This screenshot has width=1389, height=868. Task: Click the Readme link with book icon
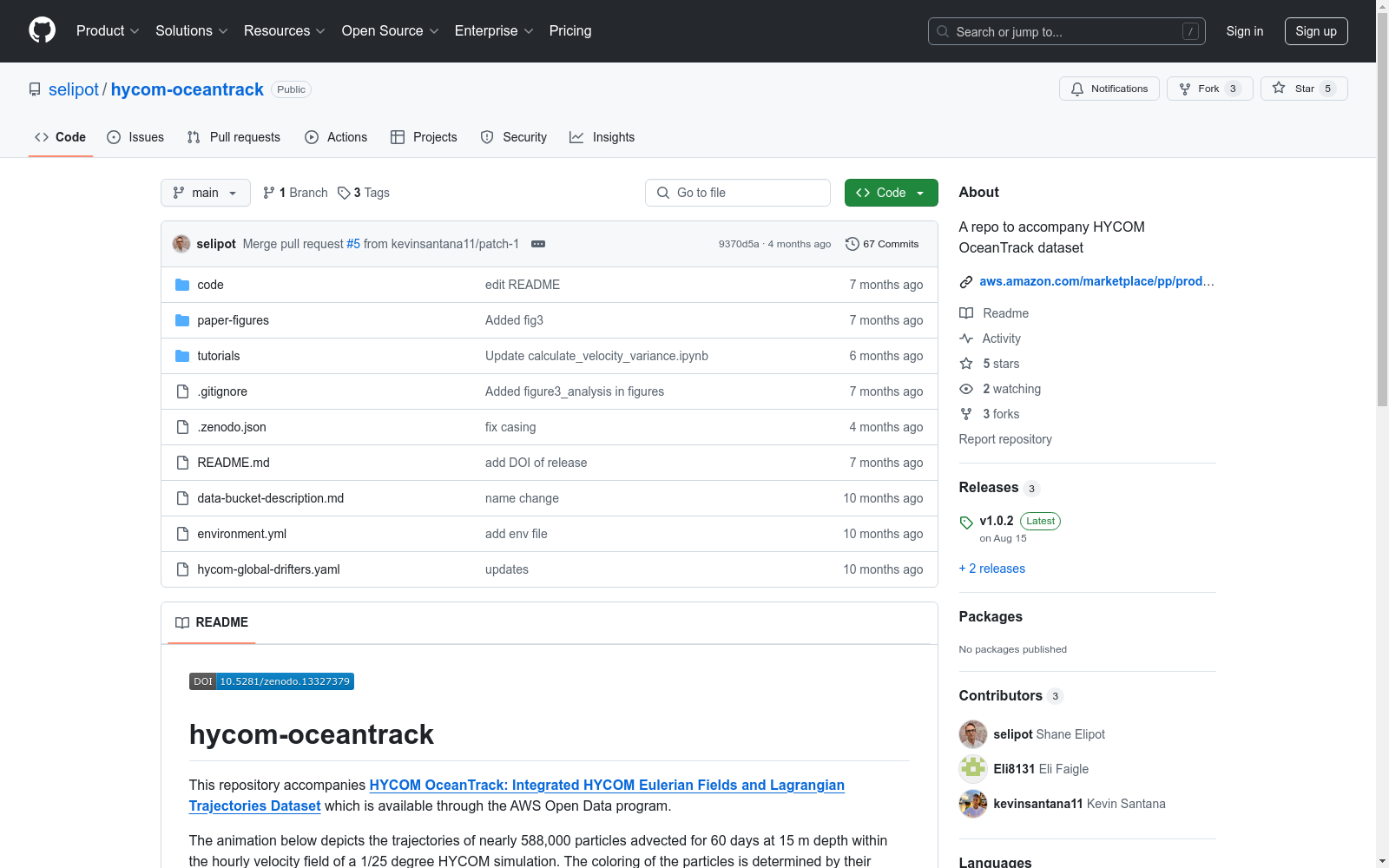(x=994, y=313)
